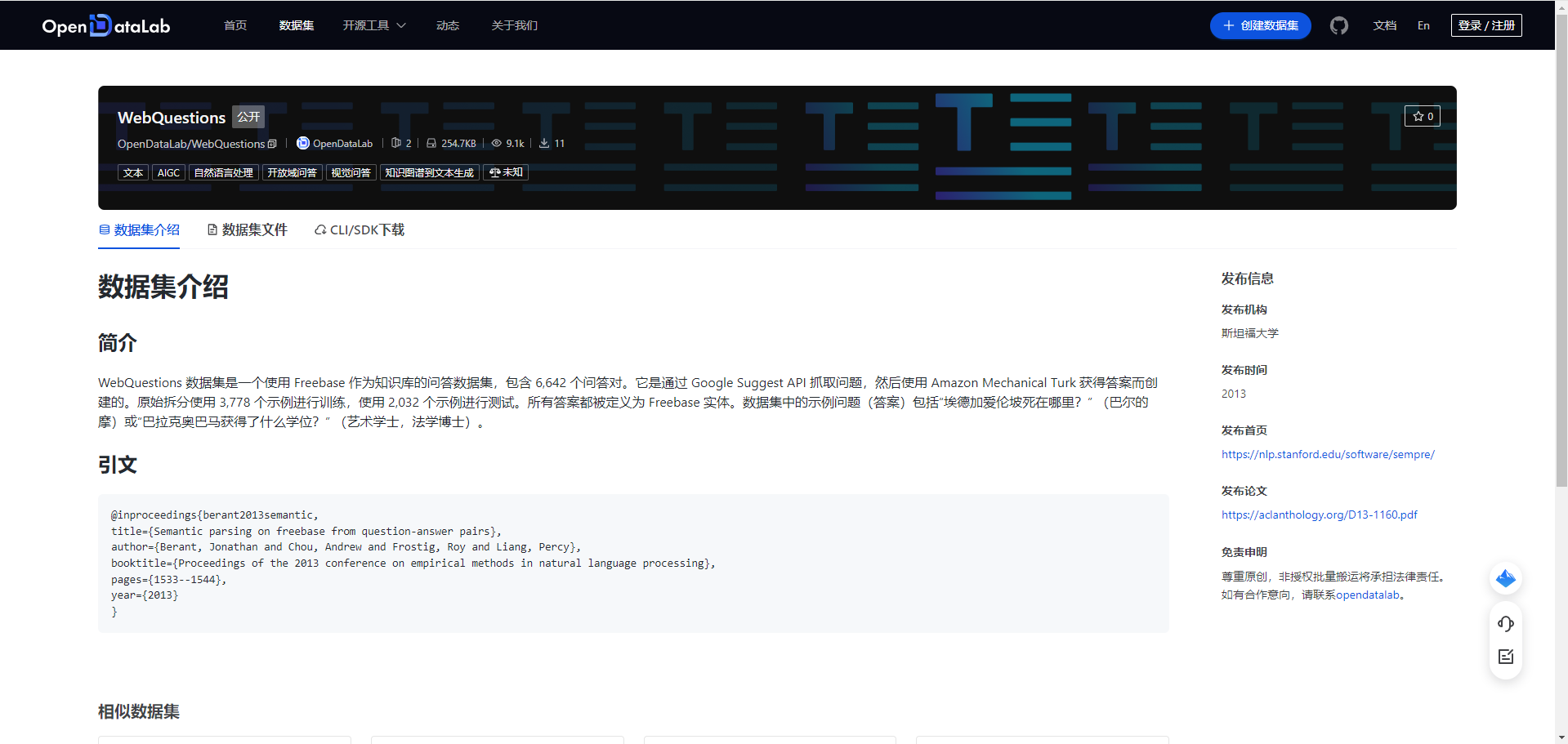Open the blue bird assistant widget
This screenshot has height=744, width=1568.
click(x=1505, y=578)
